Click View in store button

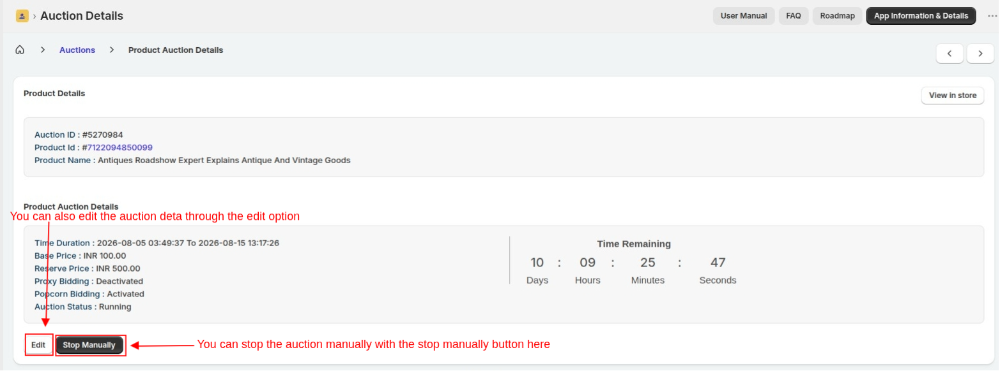click(953, 96)
